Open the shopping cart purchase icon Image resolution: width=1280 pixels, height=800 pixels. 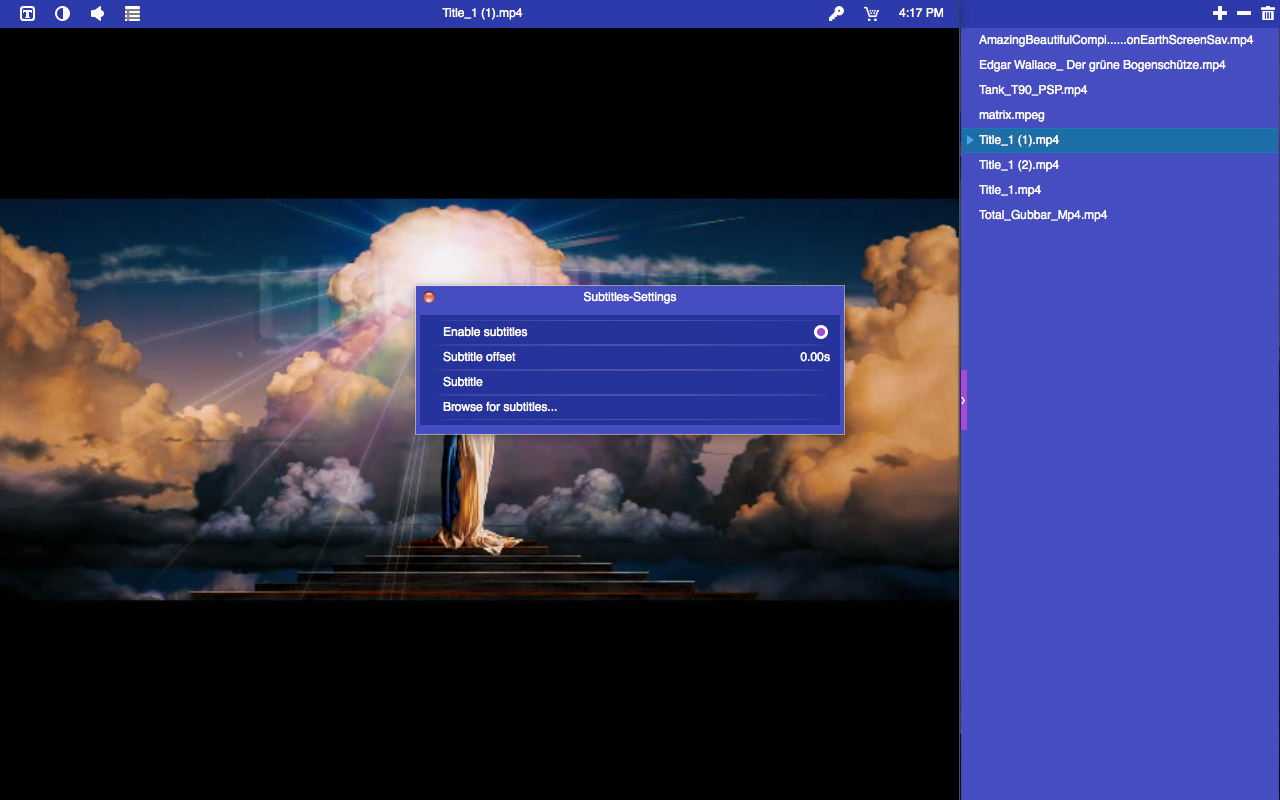pos(872,14)
